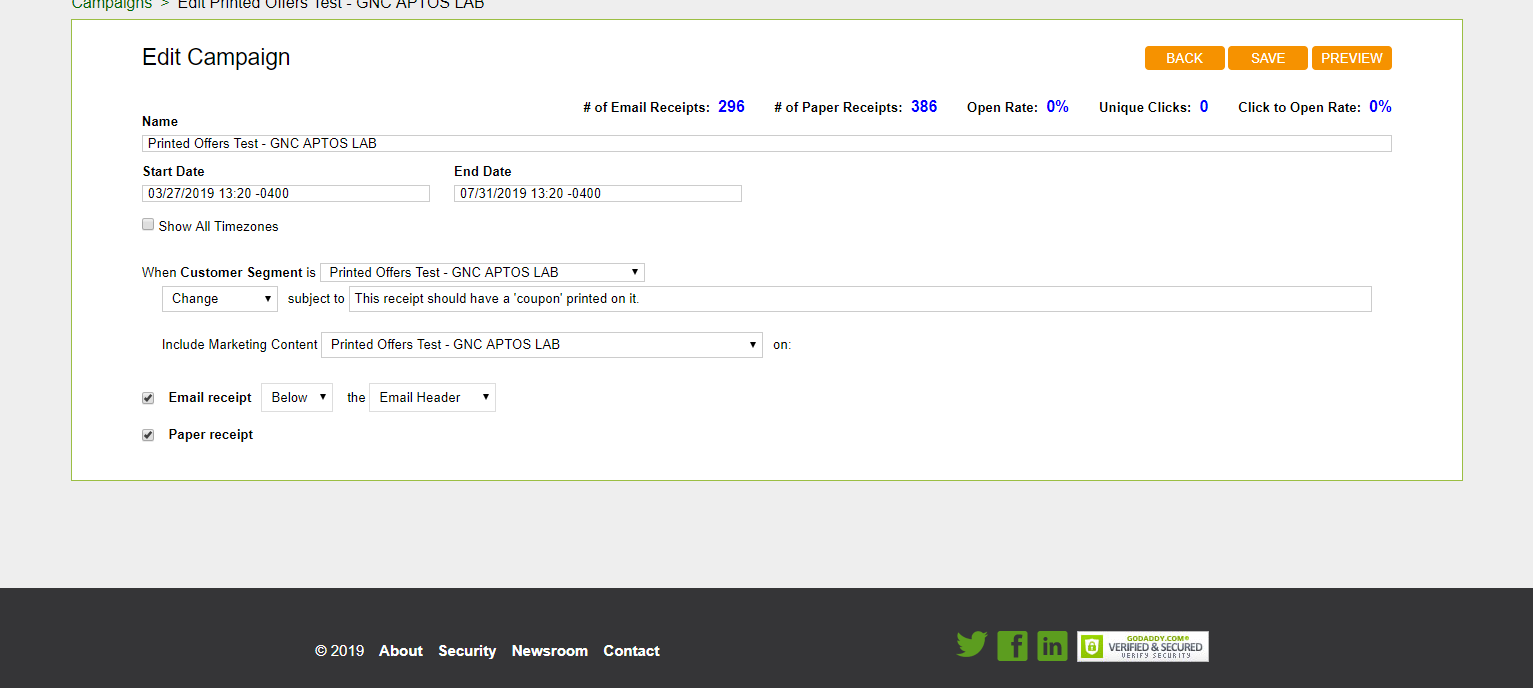Click the SAVE button

point(1268,58)
